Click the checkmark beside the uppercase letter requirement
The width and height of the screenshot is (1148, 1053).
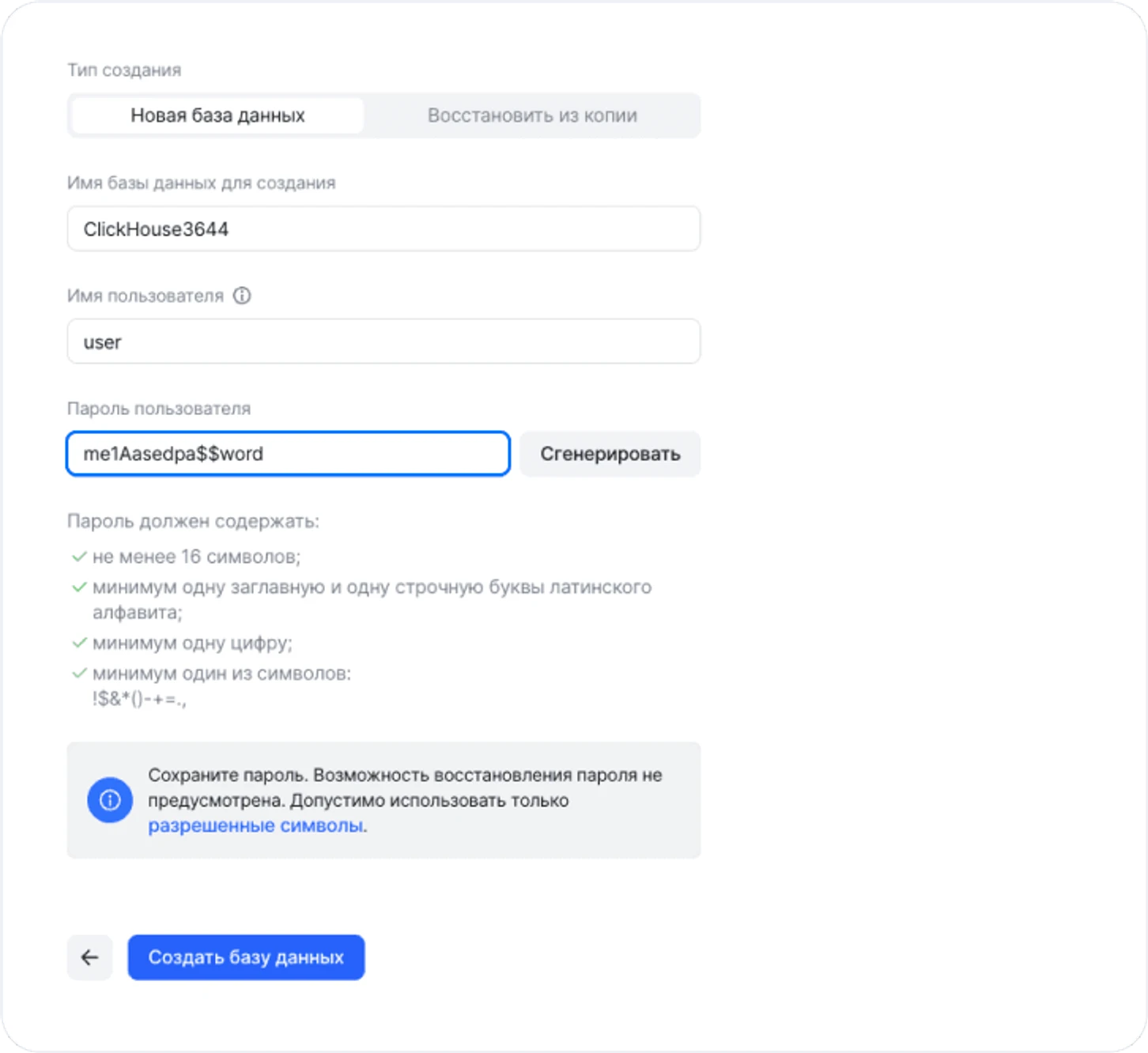[79, 587]
